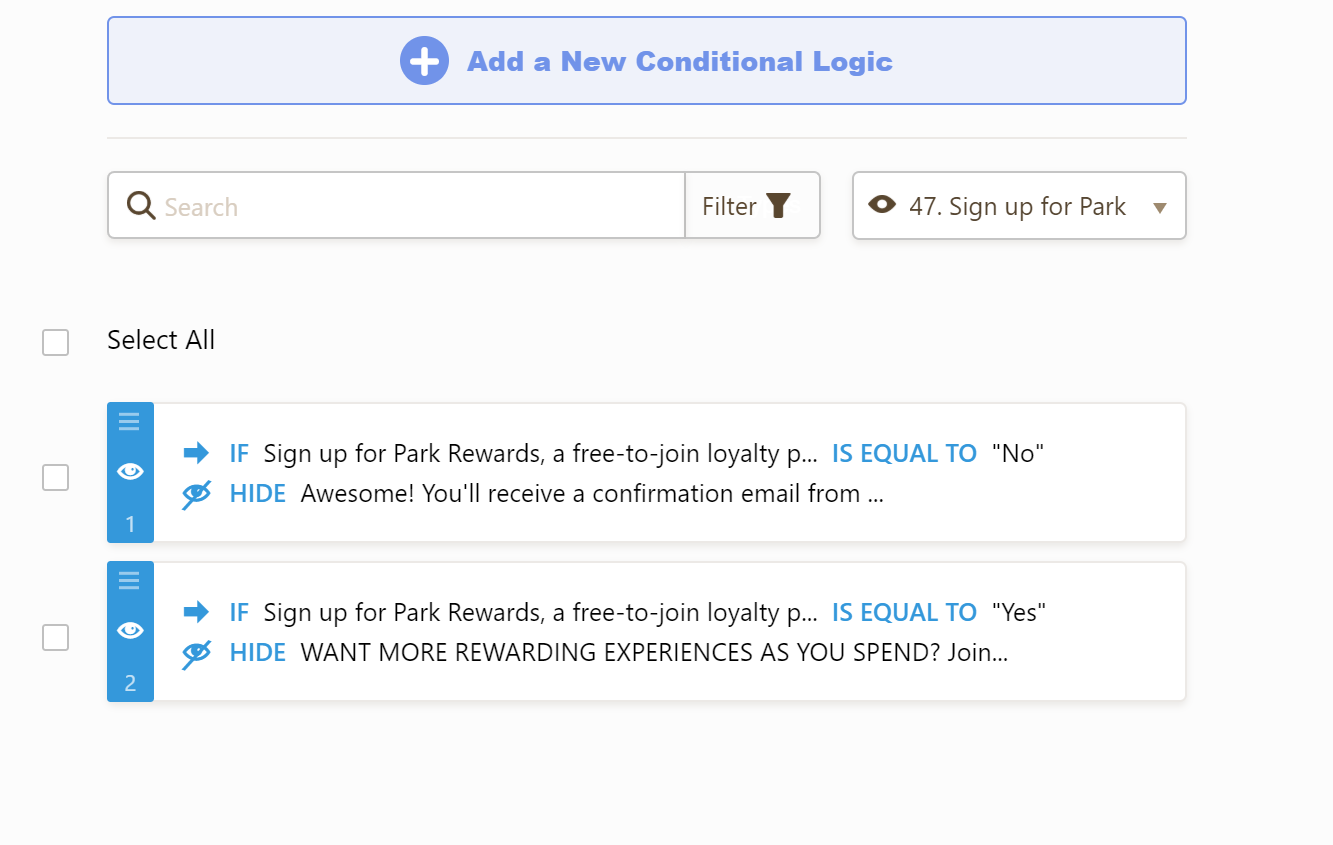Click drag handle icon on condition 2
This screenshot has width=1333, height=845.
pos(129,581)
